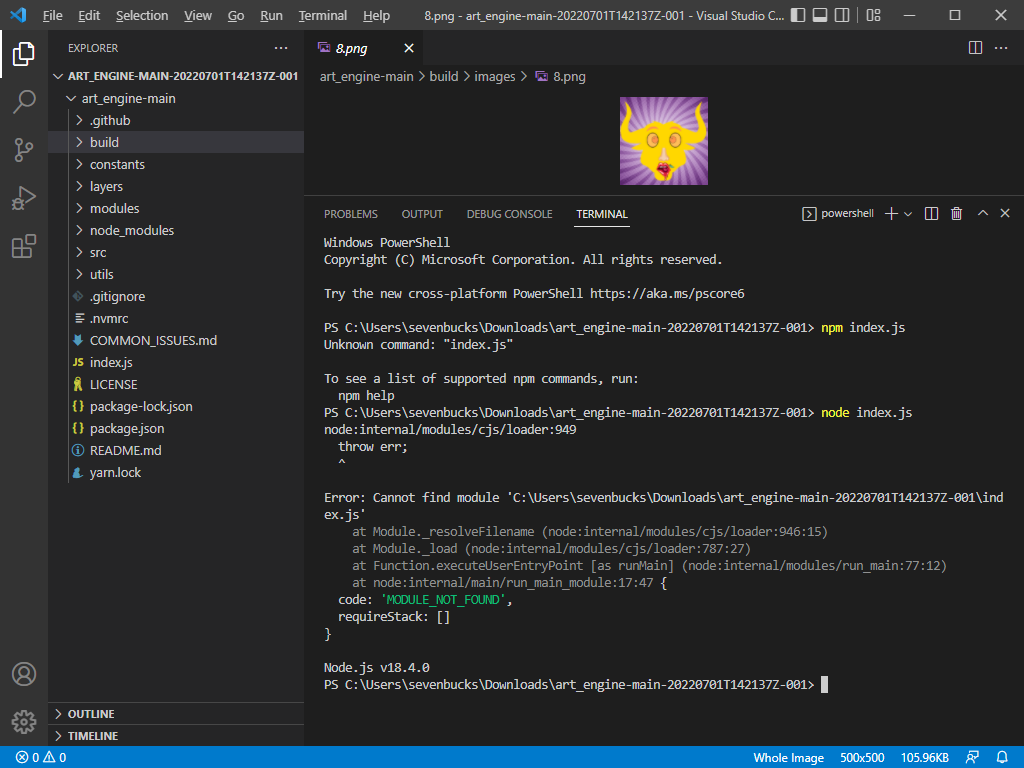
Task: Open the Run and Debug view
Action: (x=24, y=197)
